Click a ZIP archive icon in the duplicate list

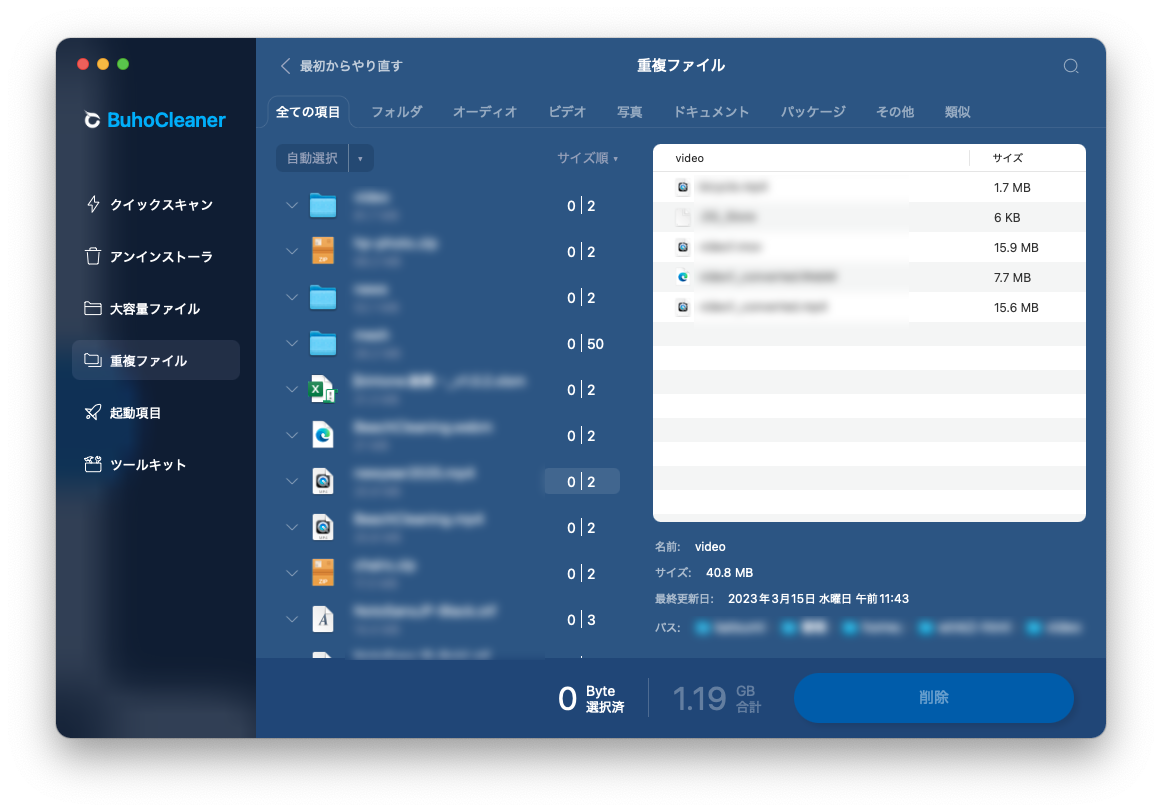click(322, 251)
